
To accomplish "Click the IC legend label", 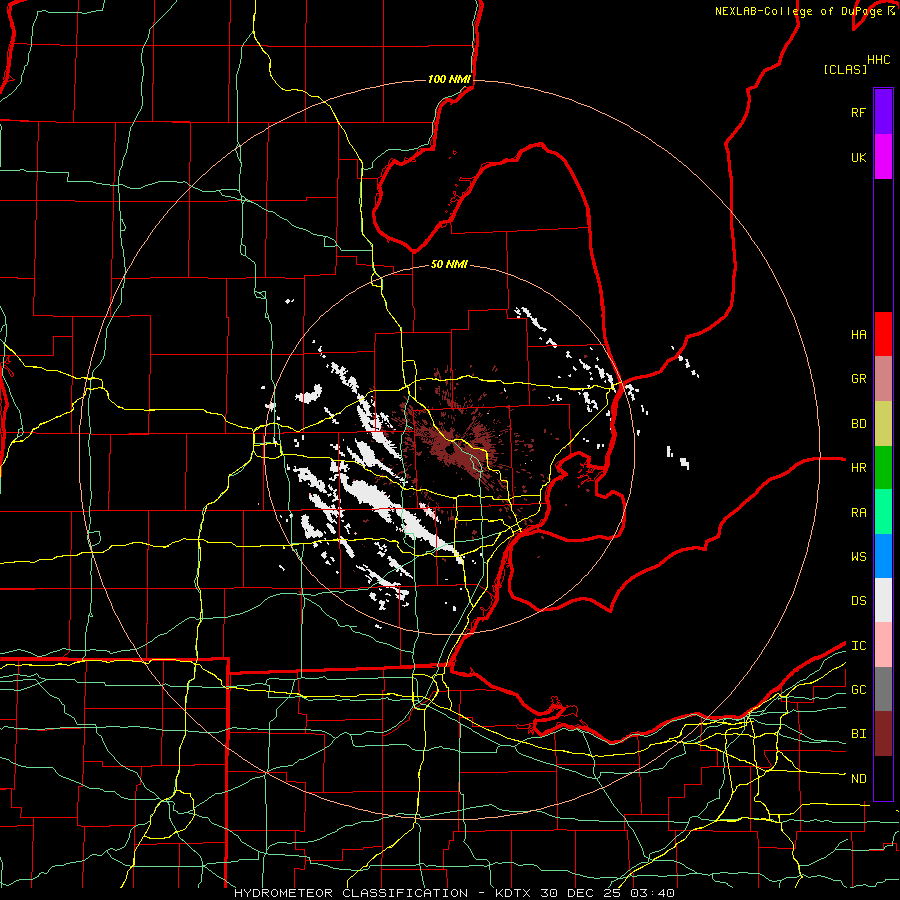I will (858, 646).
